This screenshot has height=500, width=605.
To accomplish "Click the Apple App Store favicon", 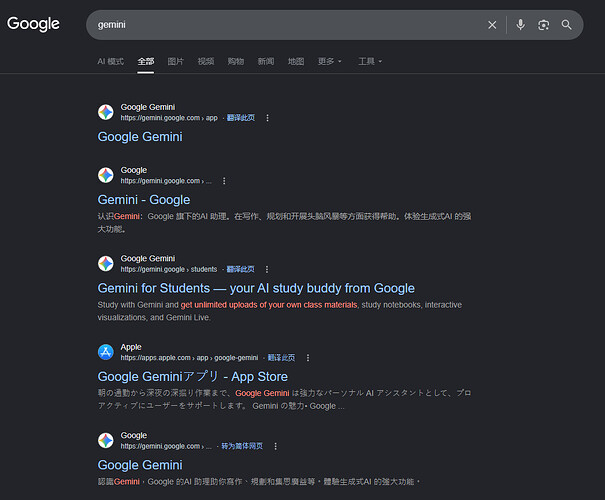I will (x=106, y=352).
